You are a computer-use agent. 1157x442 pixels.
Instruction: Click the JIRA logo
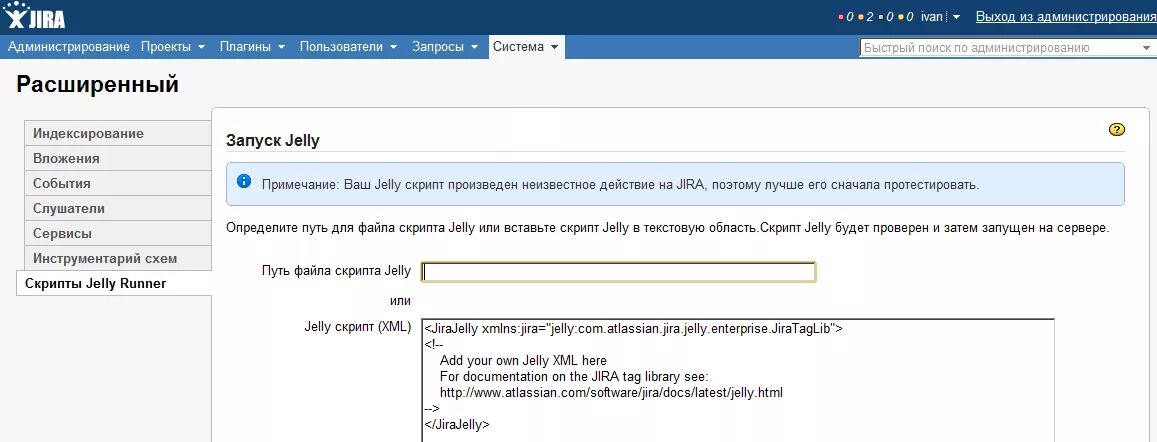point(34,15)
